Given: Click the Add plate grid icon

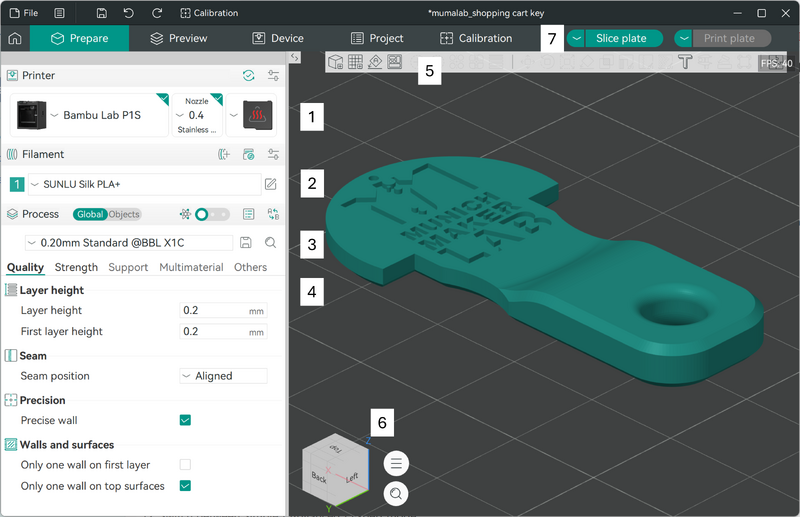Looking at the screenshot, I should [x=356, y=62].
